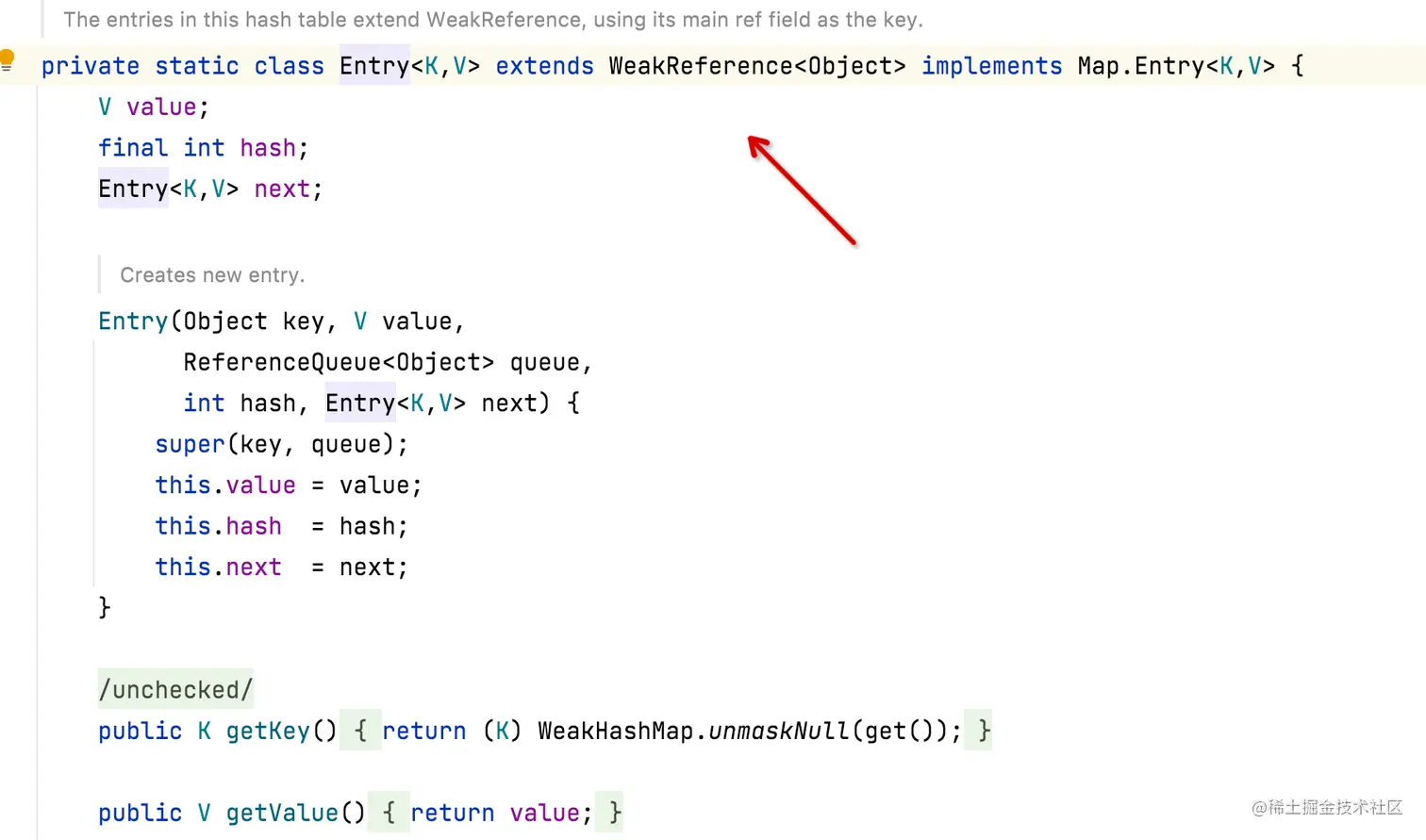The image size is (1426, 840).
Task: Click the getKey method name
Action: click(x=268, y=731)
